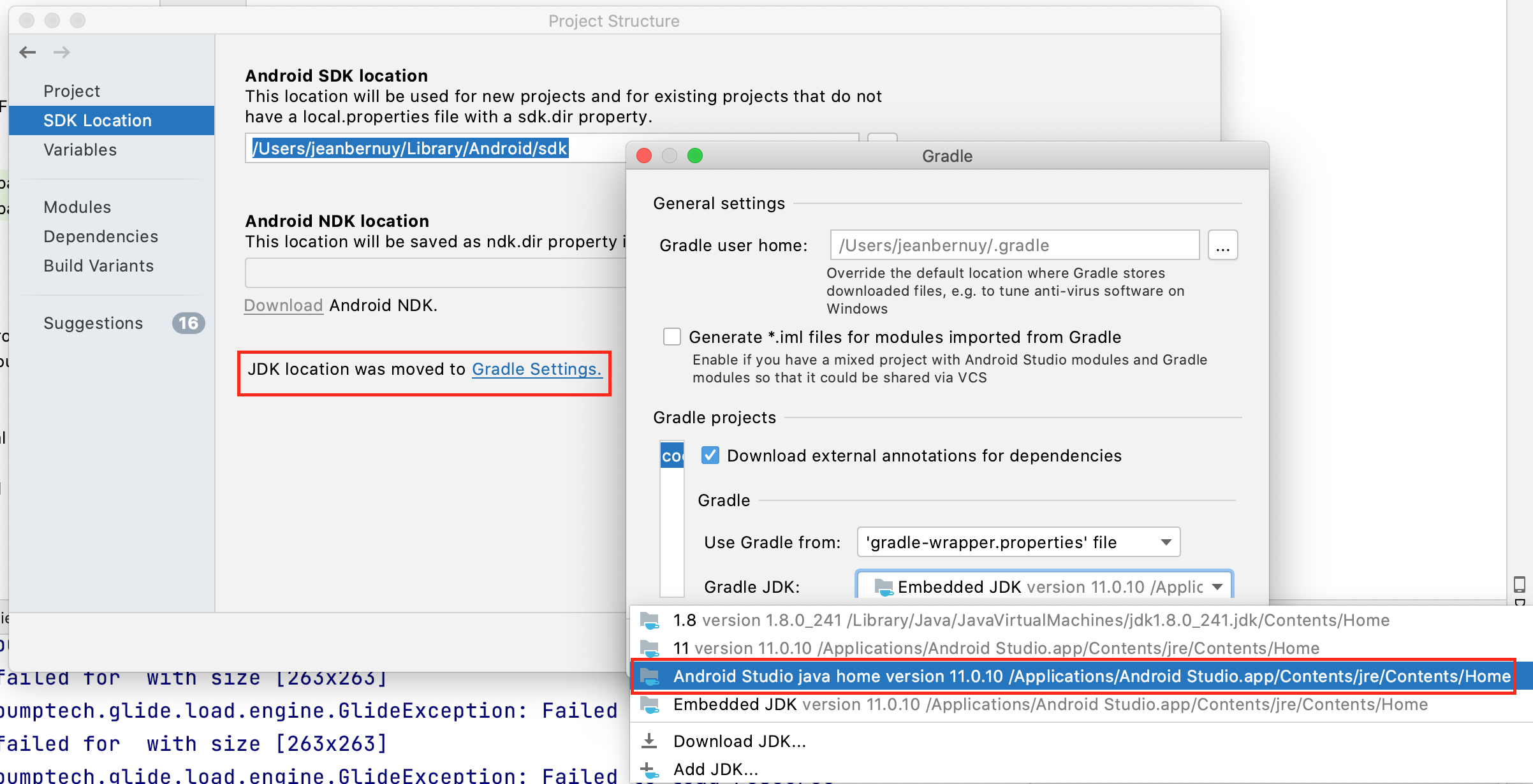Open the Gradle Settings link

pyautogui.click(x=536, y=369)
